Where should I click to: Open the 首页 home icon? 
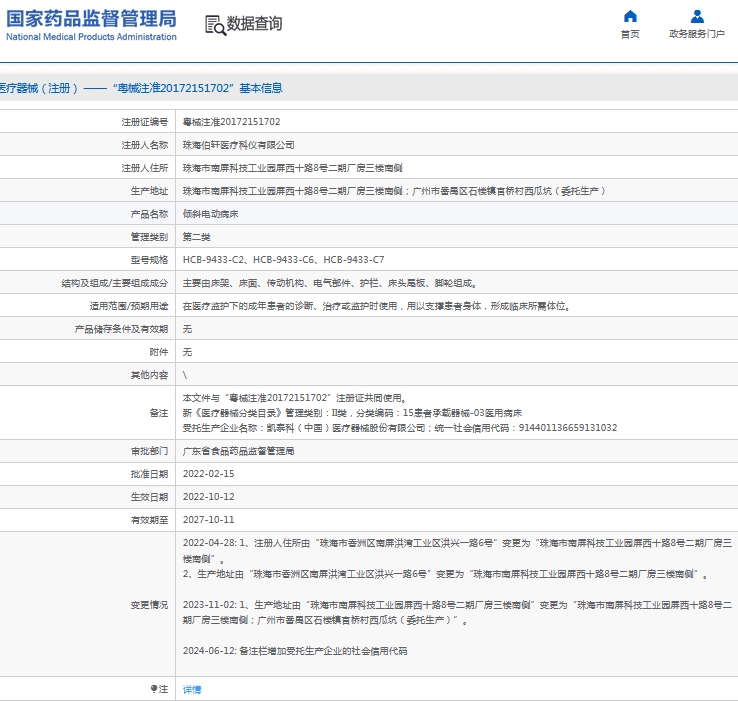630,16
